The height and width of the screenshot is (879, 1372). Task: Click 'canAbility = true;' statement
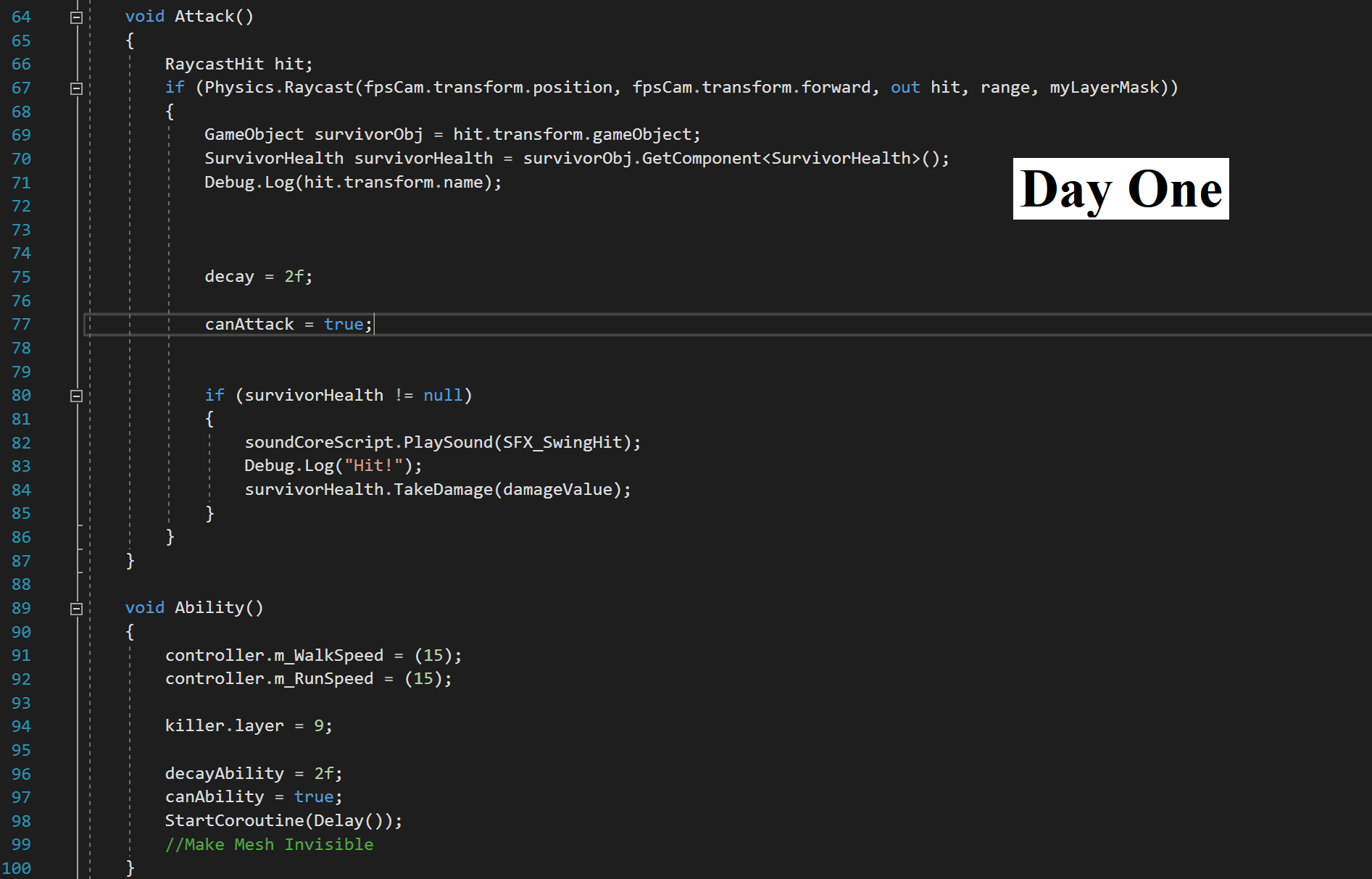coord(254,797)
